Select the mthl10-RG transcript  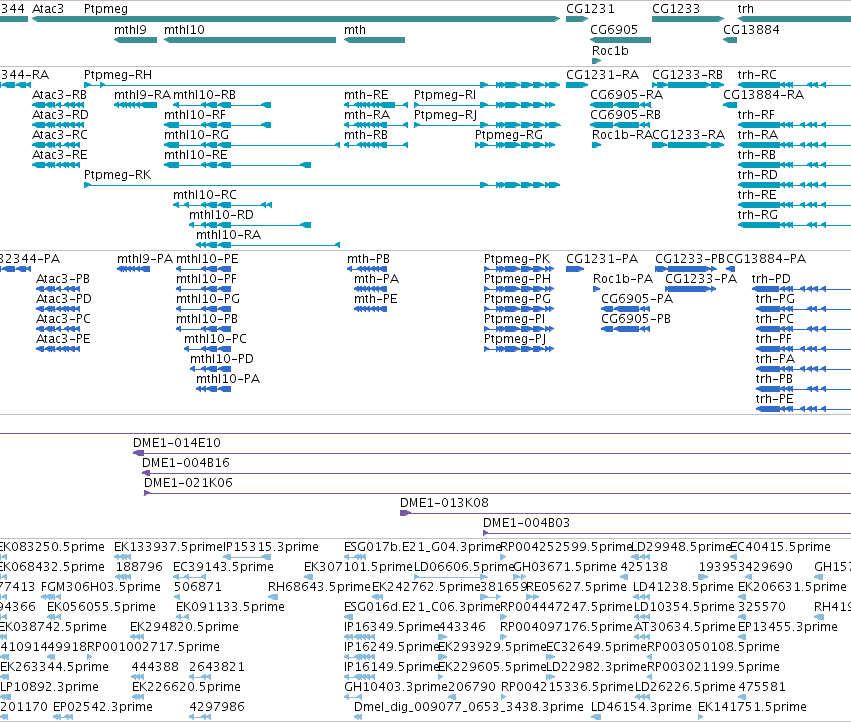click(x=252, y=145)
